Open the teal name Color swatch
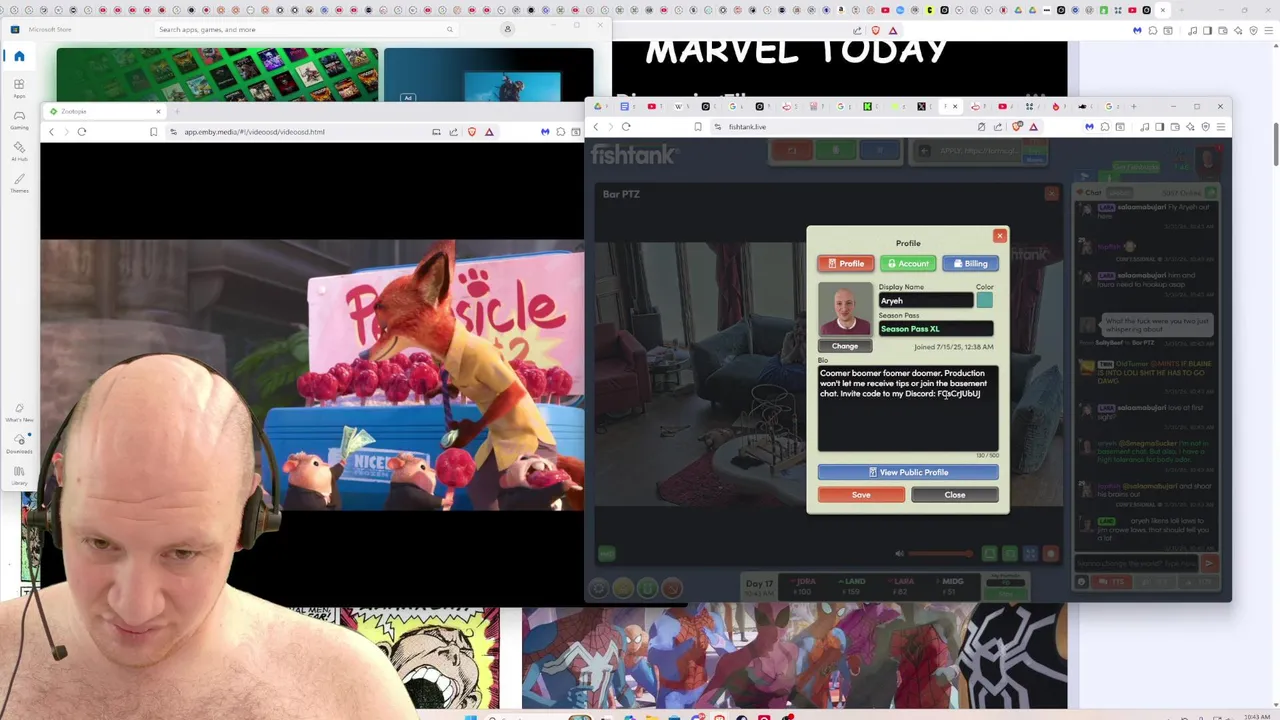1280x720 pixels. click(x=985, y=300)
